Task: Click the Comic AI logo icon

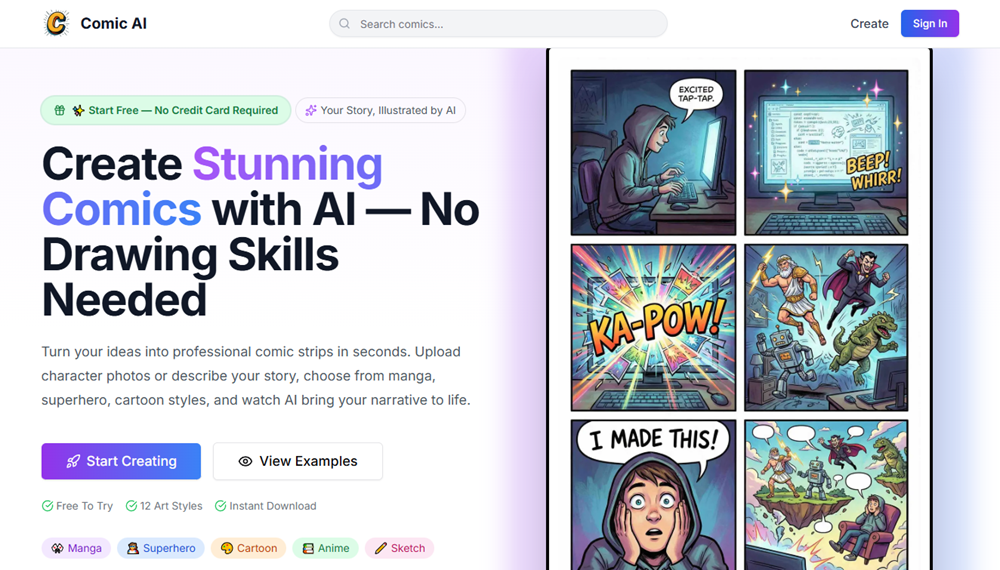Action: point(56,24)
